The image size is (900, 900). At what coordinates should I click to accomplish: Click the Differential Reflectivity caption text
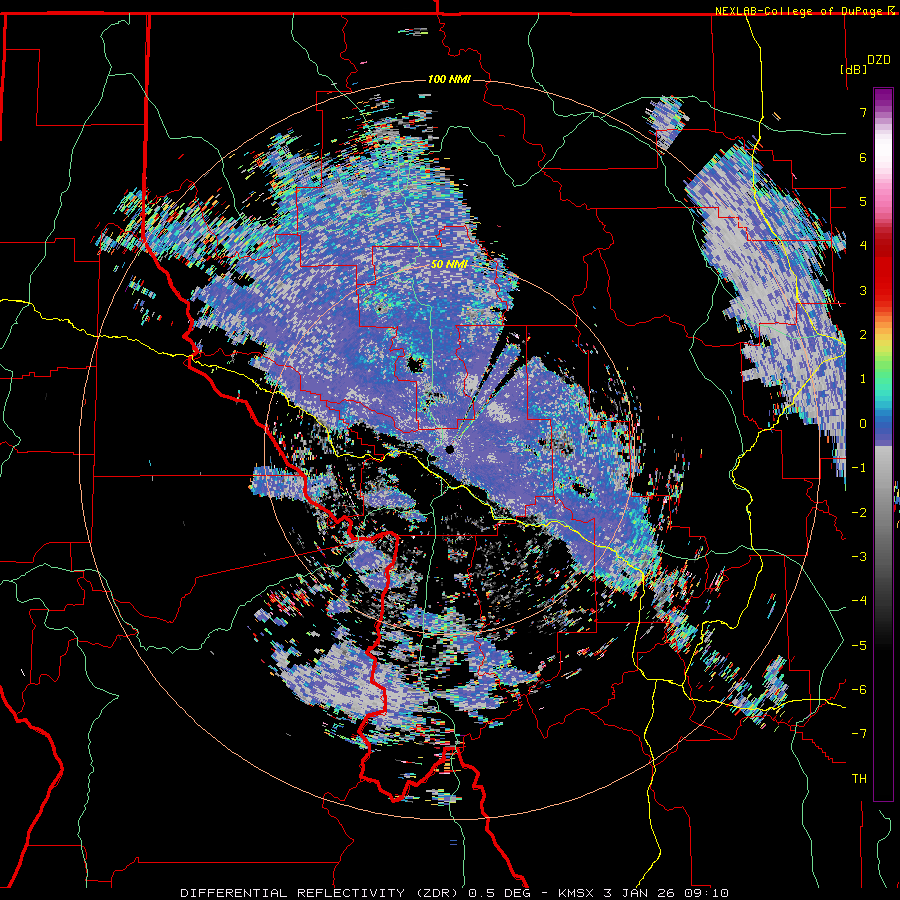pyautogui.click(x=454, y=893)
